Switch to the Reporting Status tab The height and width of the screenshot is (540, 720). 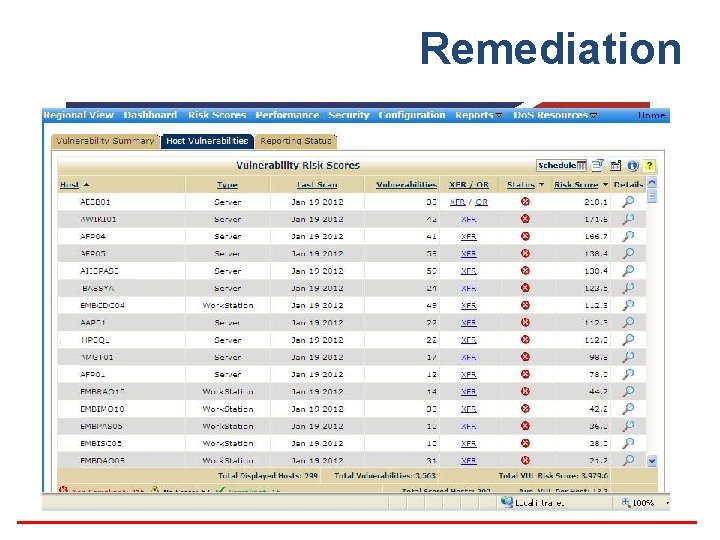point(296,141)
